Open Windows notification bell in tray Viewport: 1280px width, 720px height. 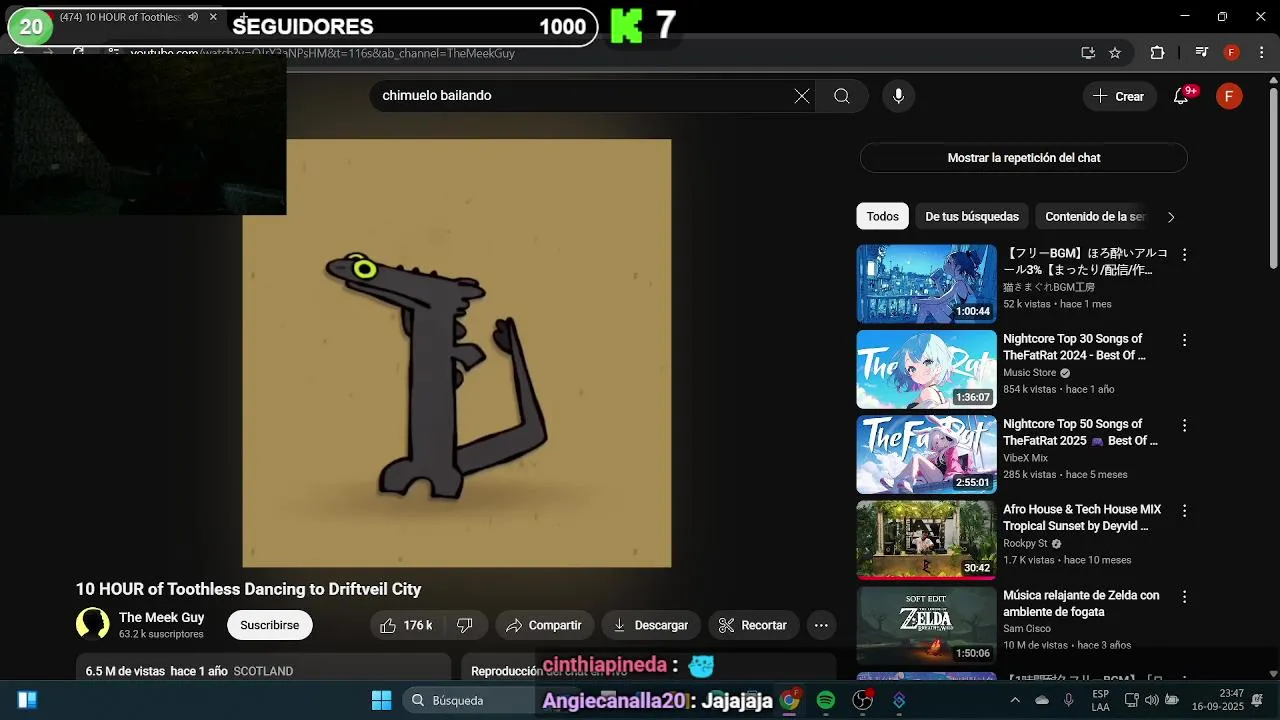click(1257, 700)
